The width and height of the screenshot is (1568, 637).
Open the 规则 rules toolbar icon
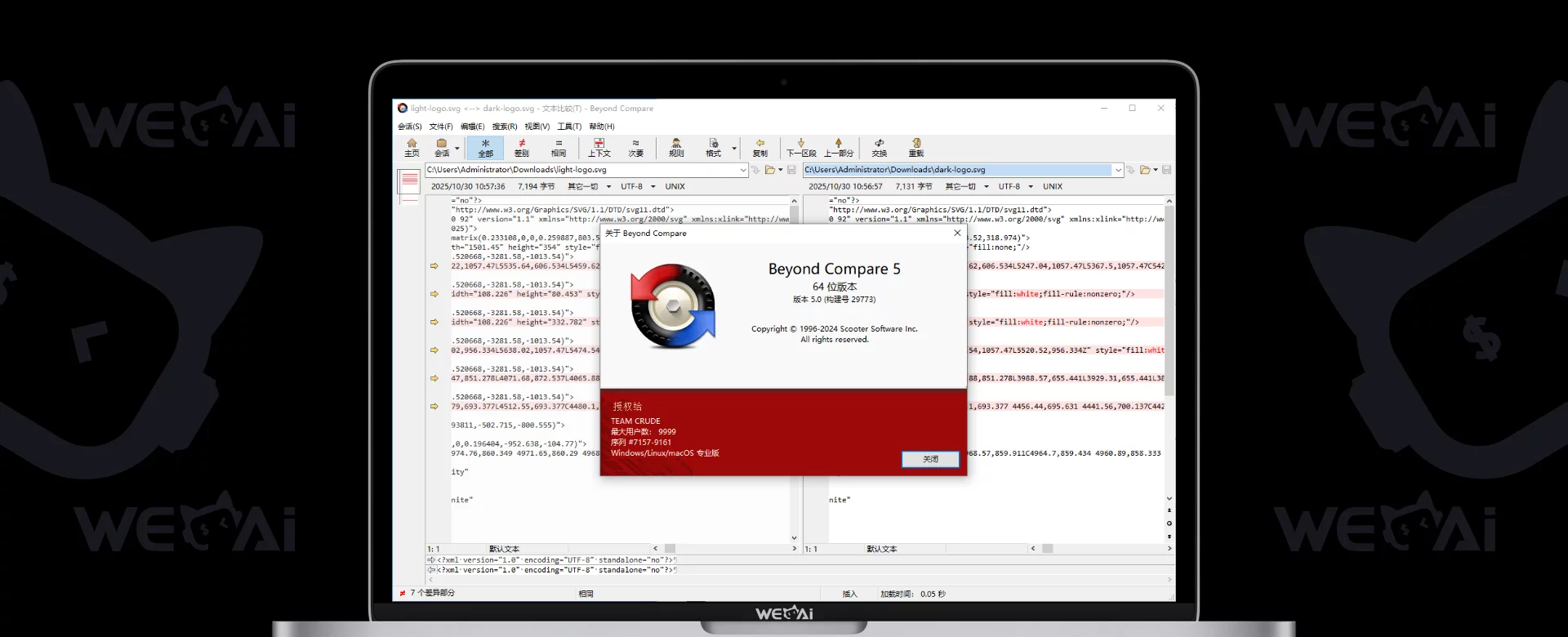tap(676, 148)
